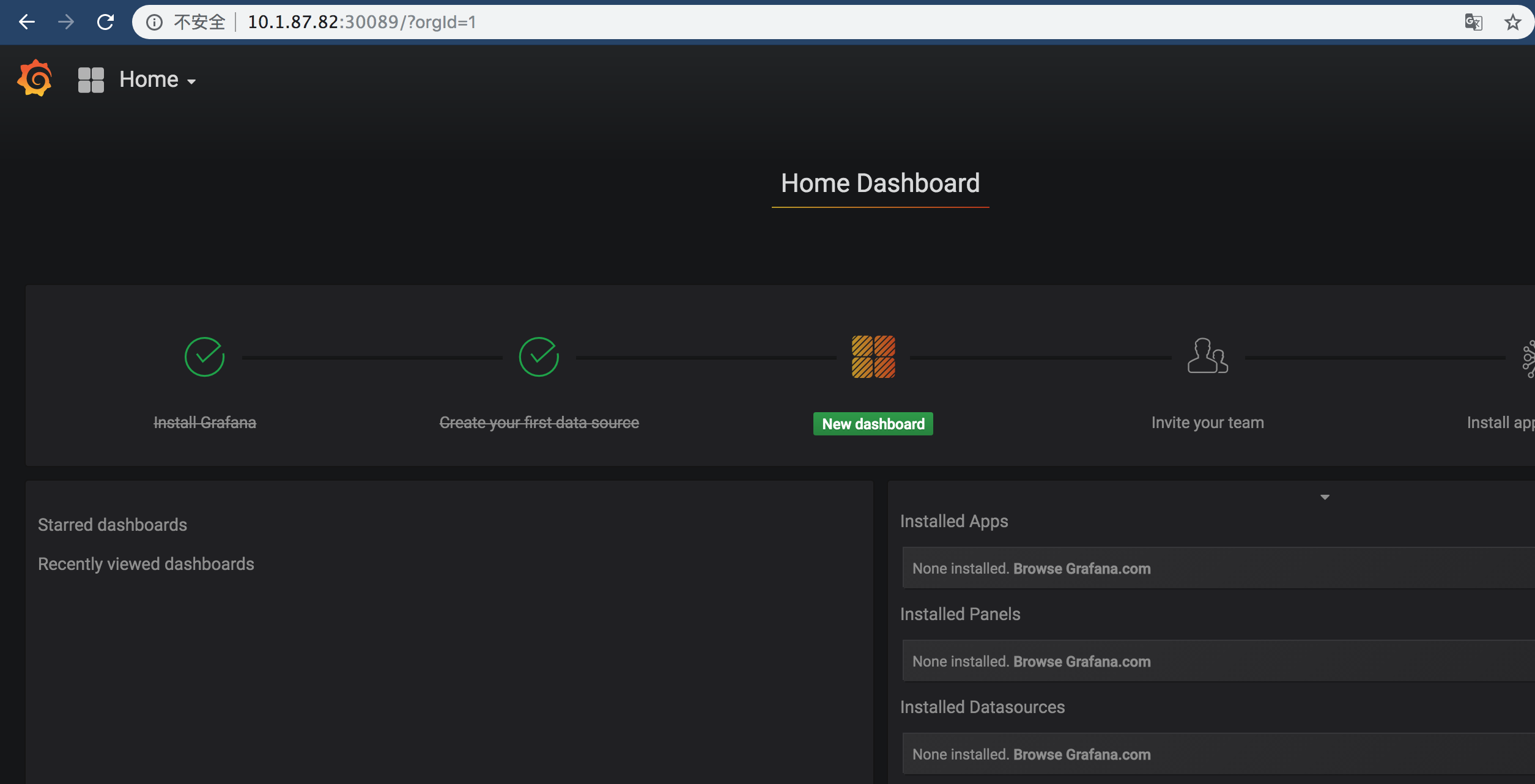
Task: Click the dashboards grid icon beside Home
Action: (x=91, y=80)
